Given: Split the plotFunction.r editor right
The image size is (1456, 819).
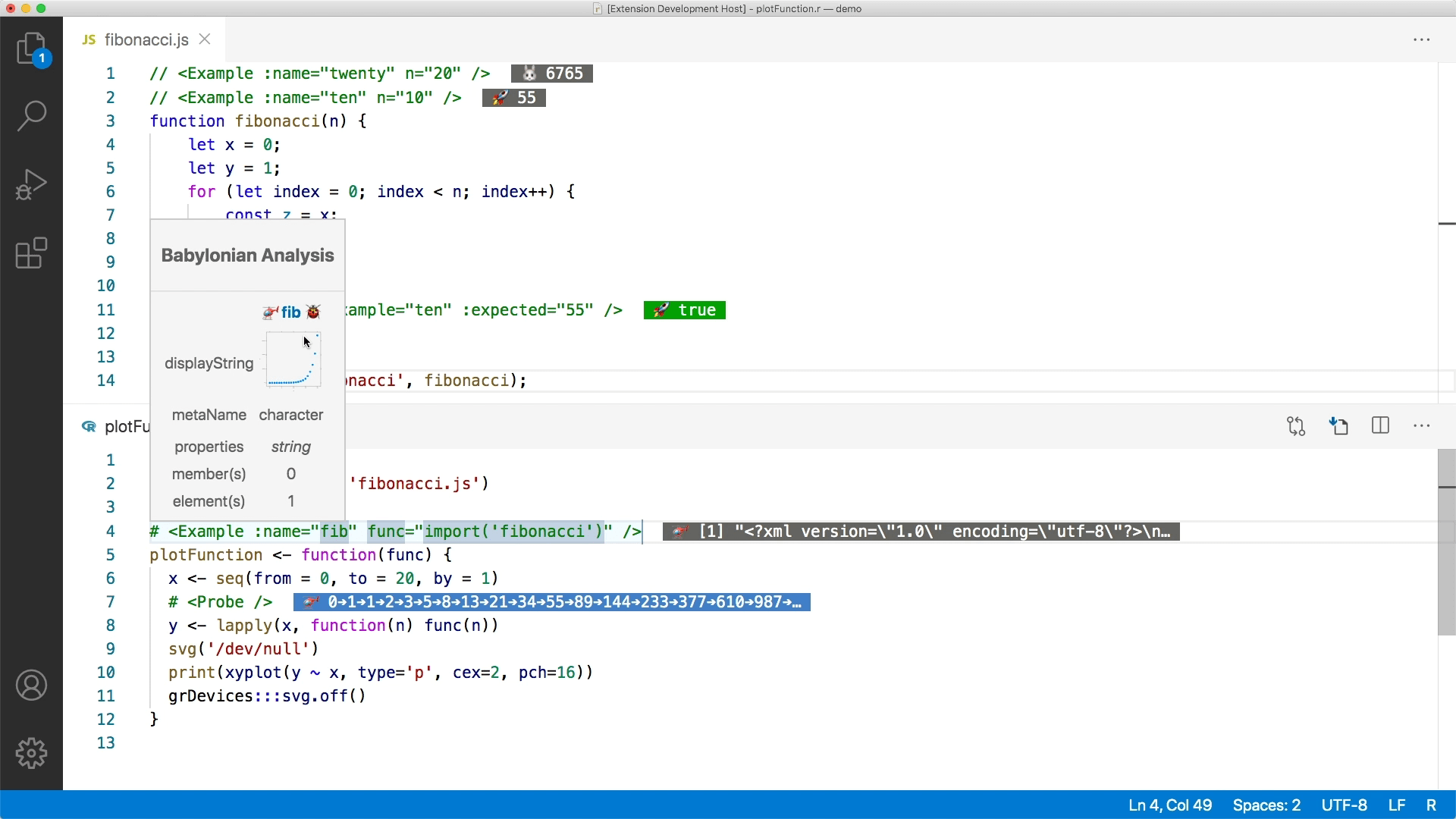Looking at the screenshot, I should click(1380, 426).
